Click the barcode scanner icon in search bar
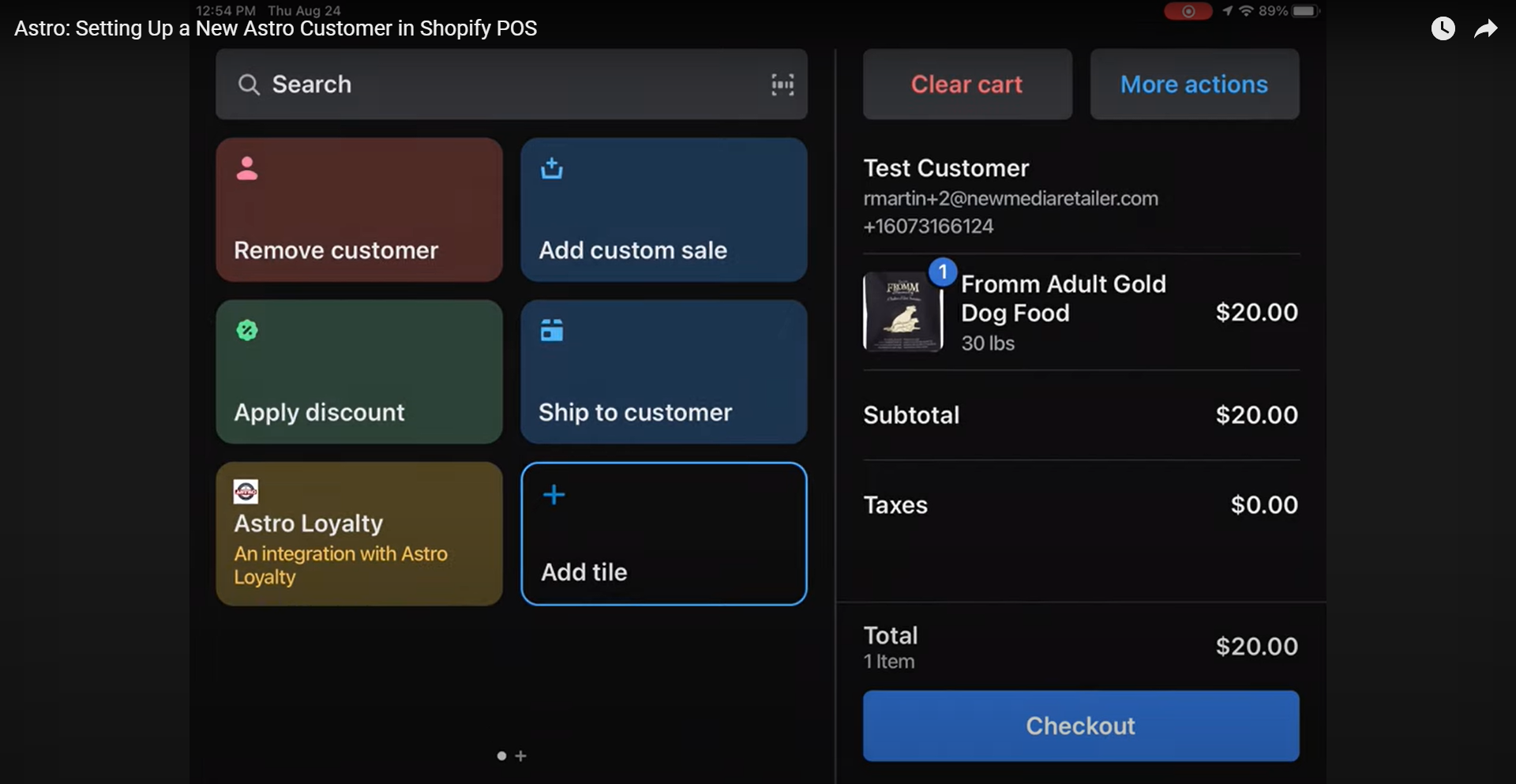Image resolution: width=1516 pixels, height=784 pixels. click(x=782, y=84)
